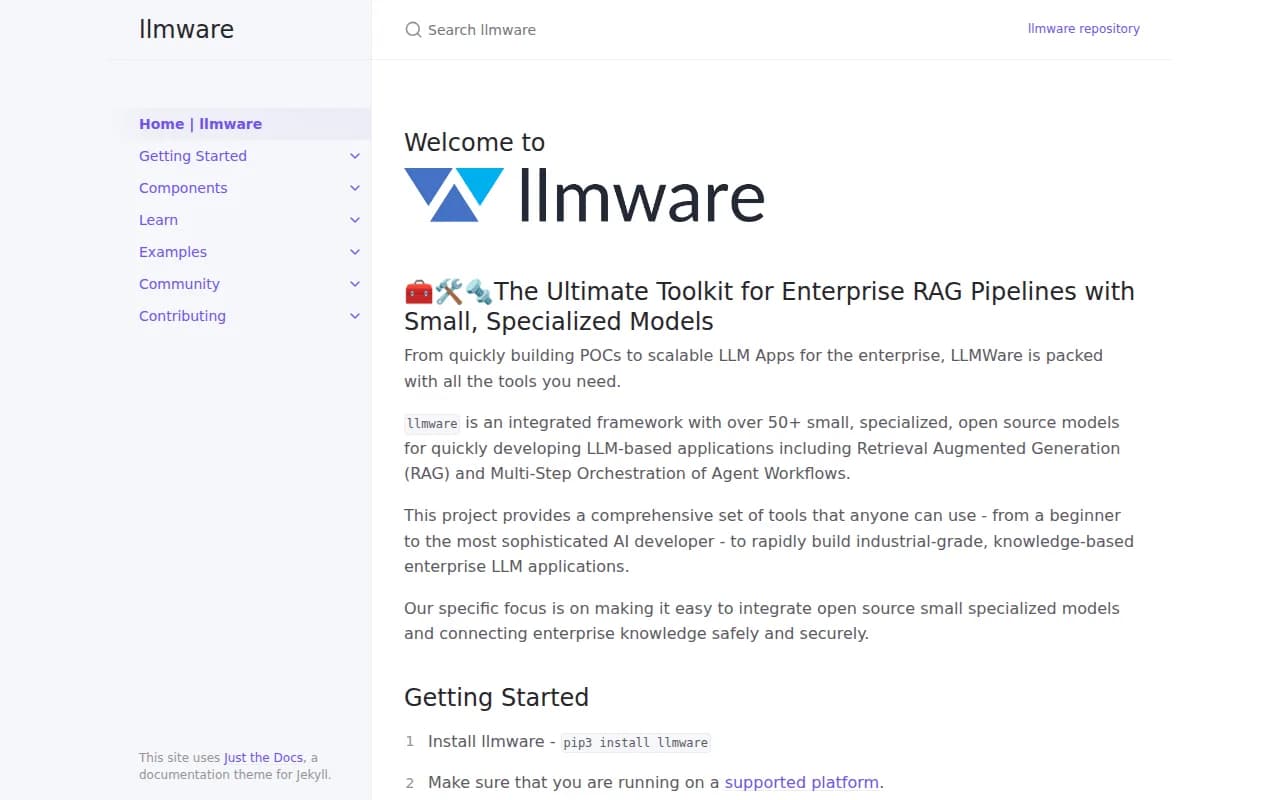Open the Contributing sidebar link

coord(182,316)
